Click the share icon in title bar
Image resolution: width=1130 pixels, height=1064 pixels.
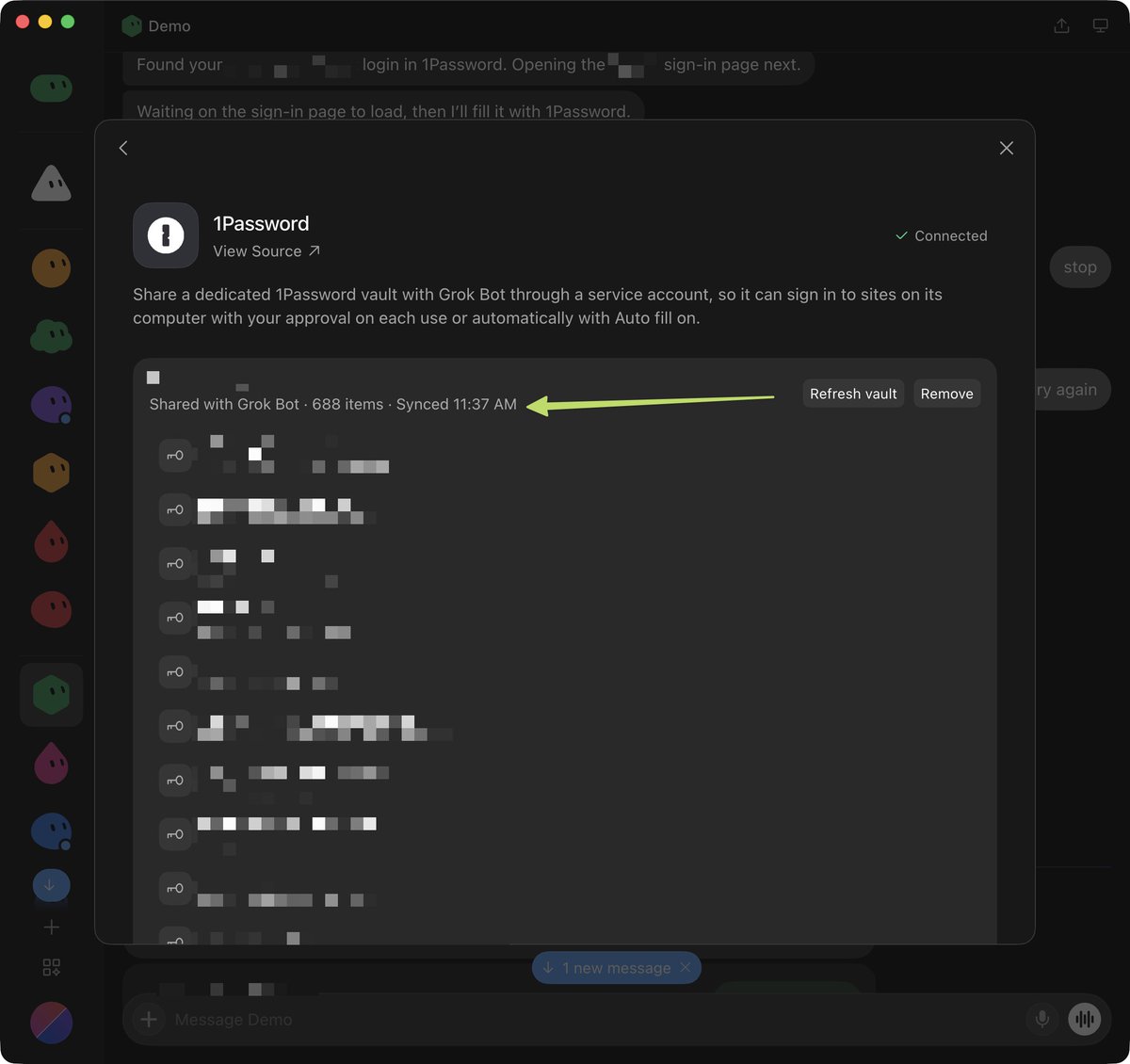click(1061, 25)
